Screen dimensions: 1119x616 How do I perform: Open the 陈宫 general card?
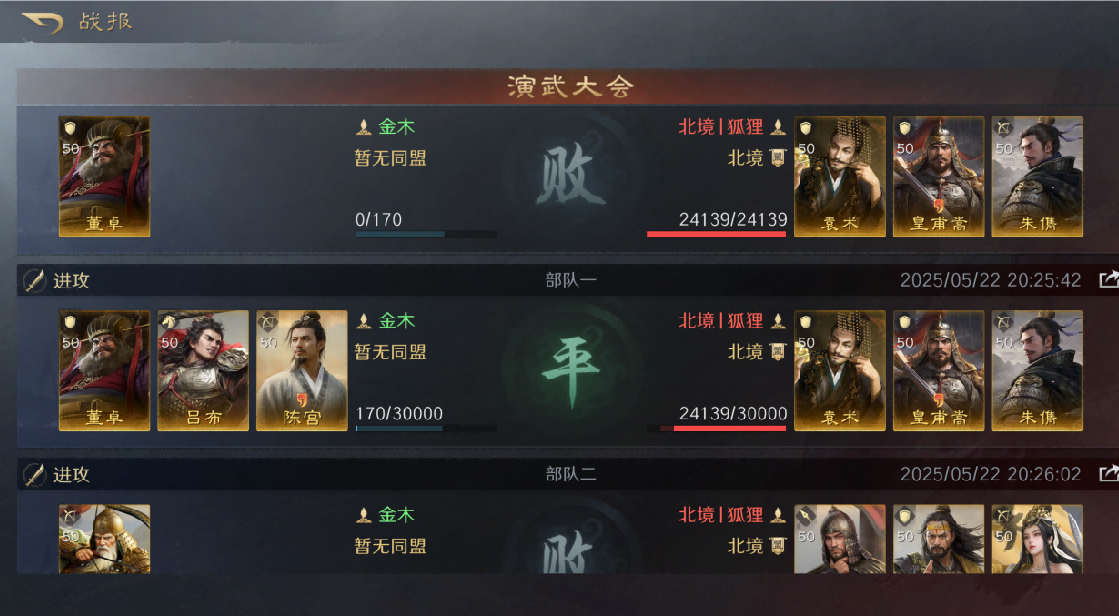[x=301, y=370]
